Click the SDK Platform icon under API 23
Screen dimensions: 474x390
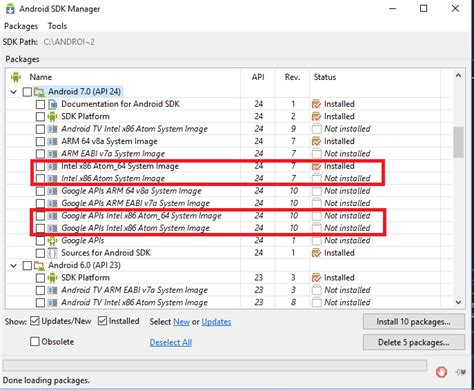pyautogui.click(x=53, y=278)
